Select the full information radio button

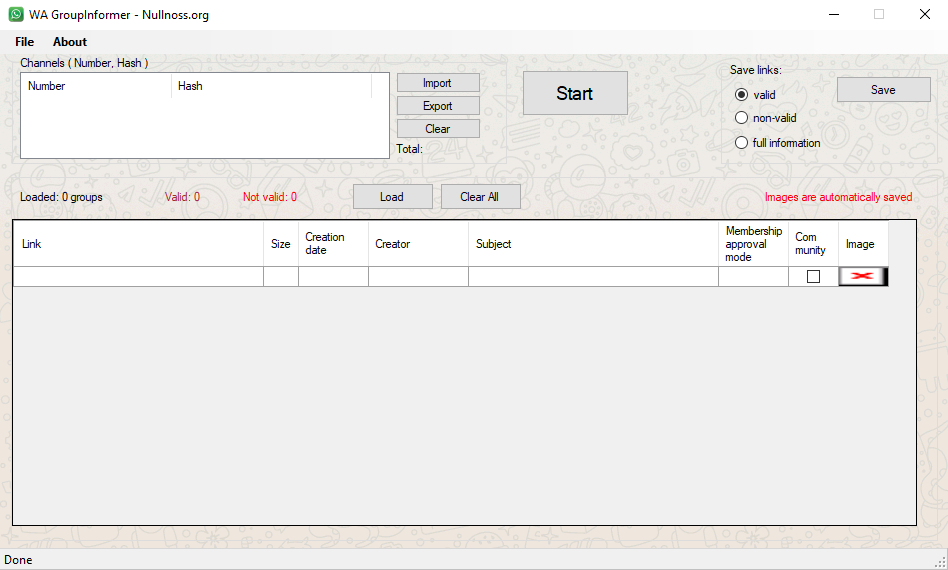(x=741, y=143)
